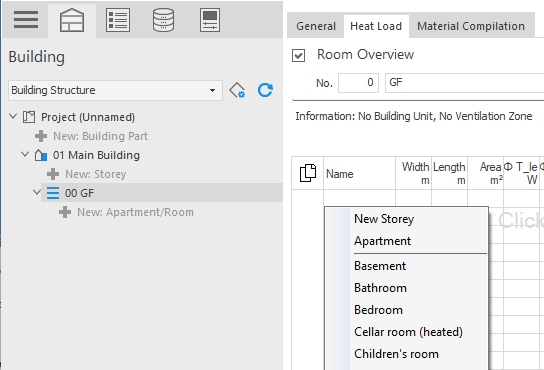This screenshot has width=544, height=370.
Task: Click the building structure settings gear icon
Action: pyautogui.click(x=237, y=90)
